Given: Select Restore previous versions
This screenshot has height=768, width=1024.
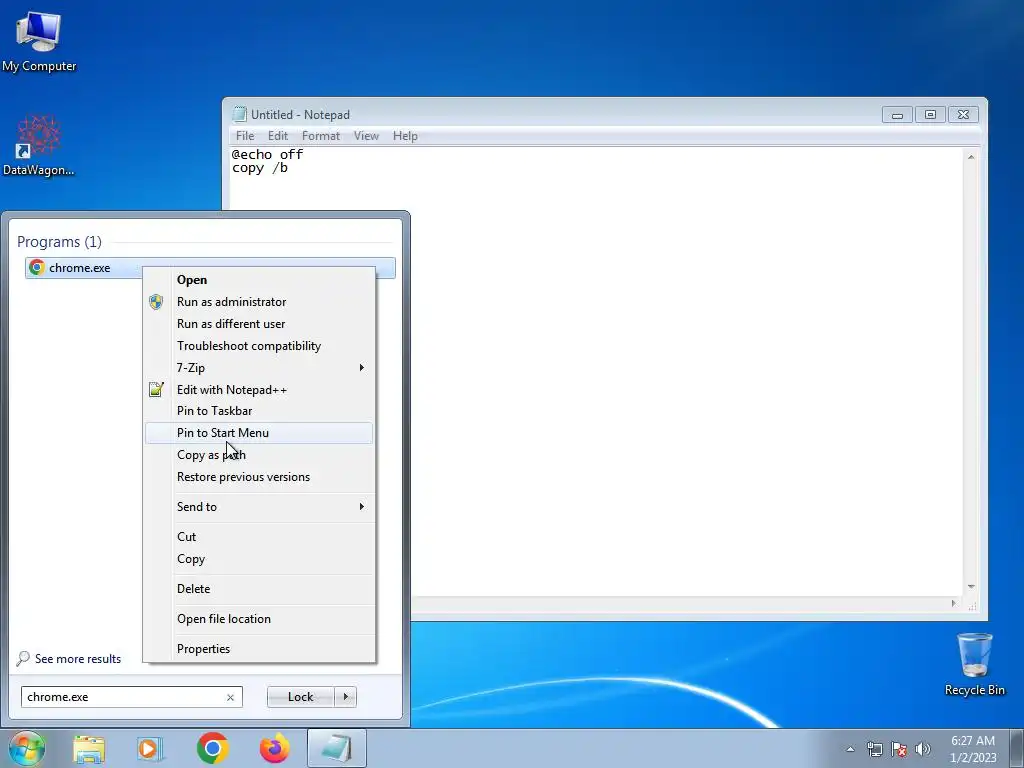Looking at the screenshot, I should tap(259, 477).
